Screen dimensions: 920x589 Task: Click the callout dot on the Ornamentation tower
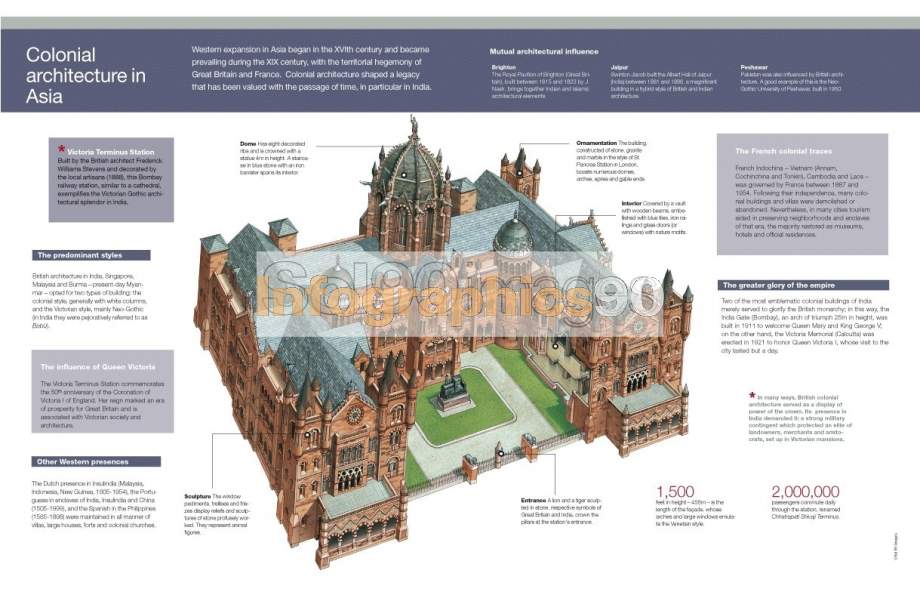(519, 172)
